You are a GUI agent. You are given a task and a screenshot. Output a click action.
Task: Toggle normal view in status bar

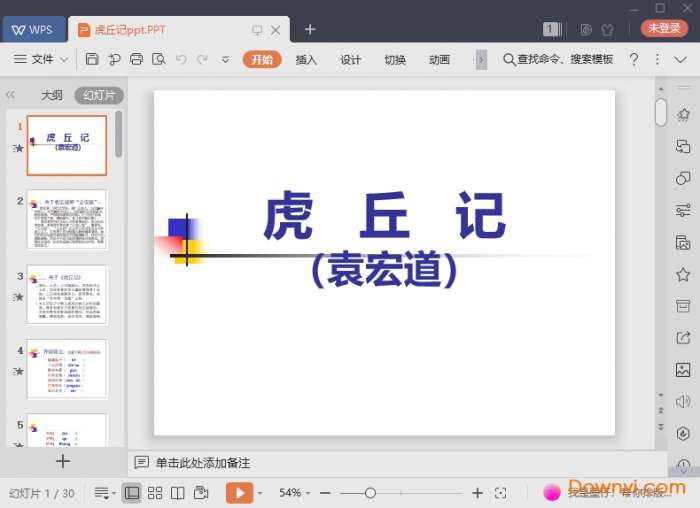[x=132, y=493]
